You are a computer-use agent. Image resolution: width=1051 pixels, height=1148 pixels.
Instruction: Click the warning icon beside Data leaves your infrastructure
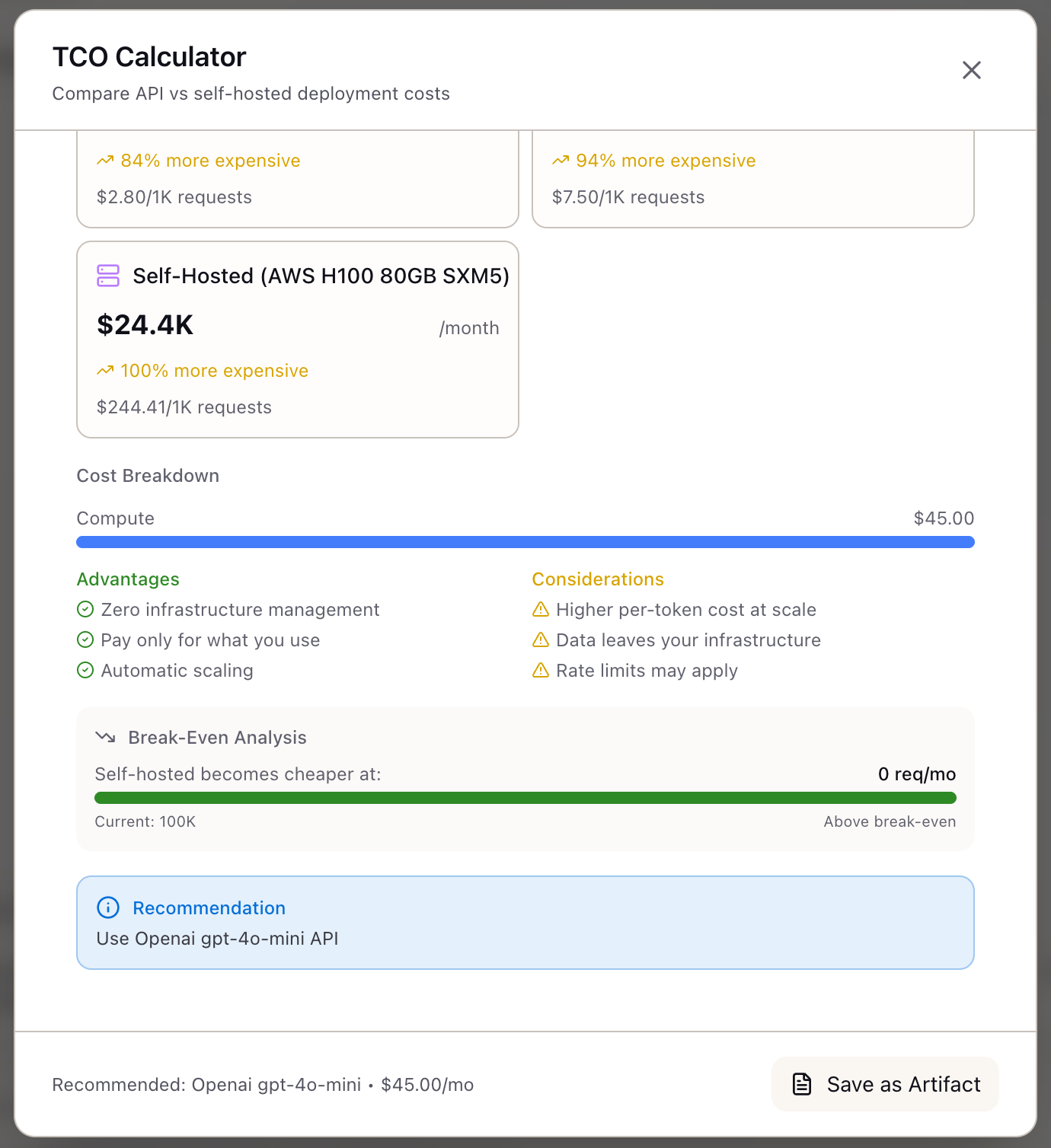pos(541,639)
